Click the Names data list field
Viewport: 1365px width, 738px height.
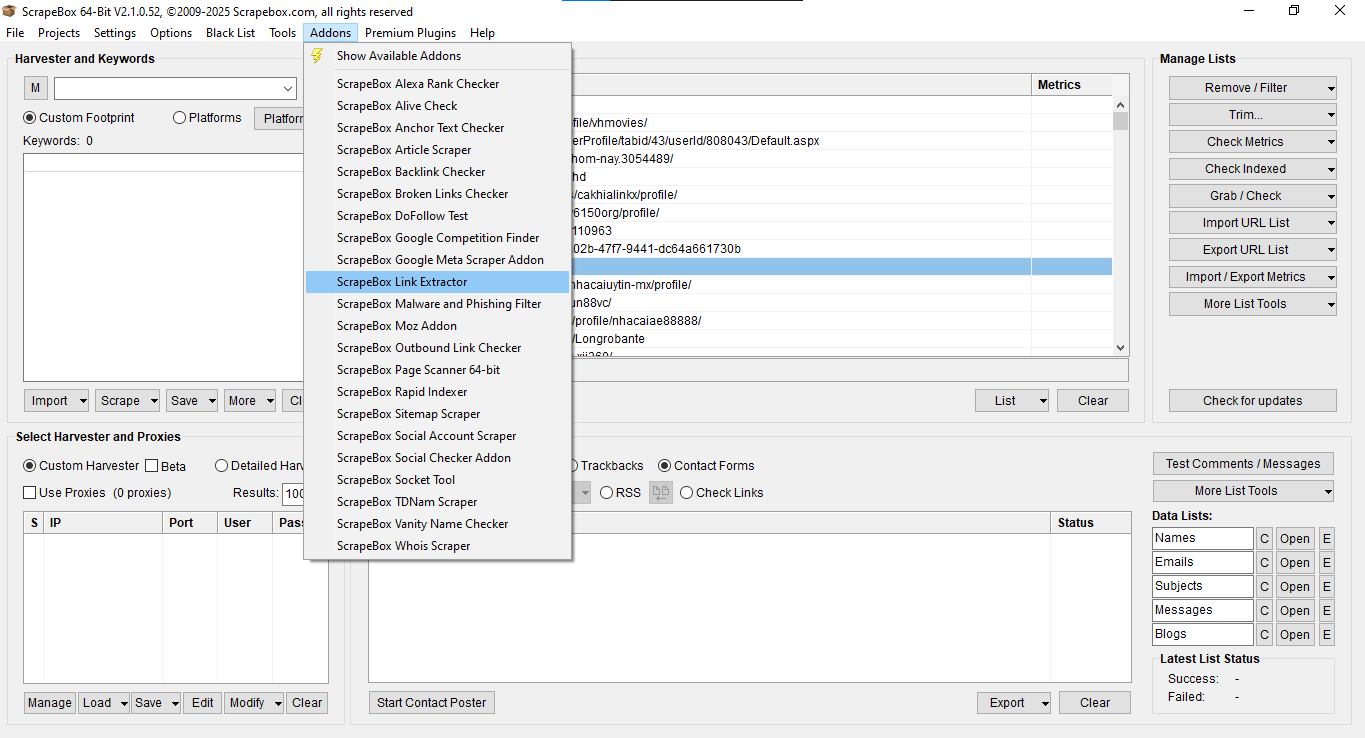(1203, 539)
